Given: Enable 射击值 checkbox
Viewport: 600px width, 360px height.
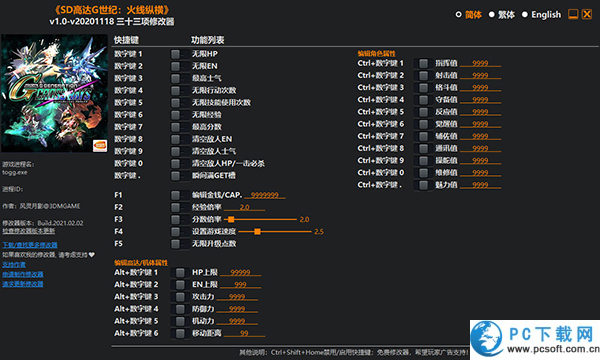Looking at the screenshot, I should pos(423,75).
